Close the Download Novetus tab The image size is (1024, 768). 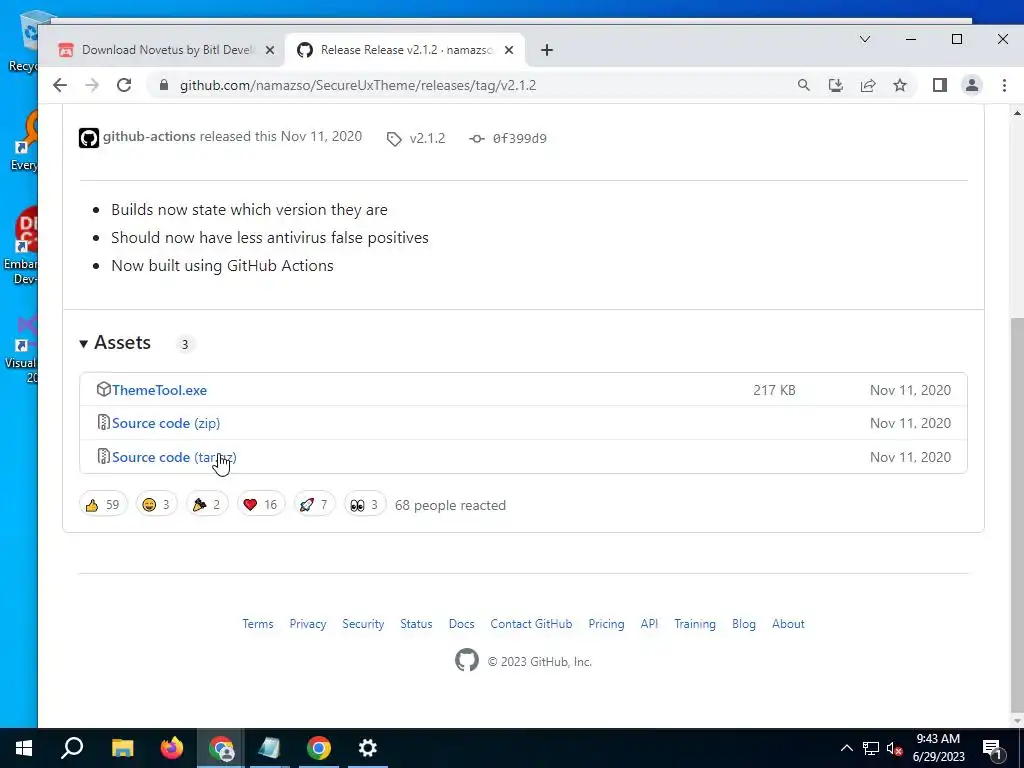click(x=270, y=50)
